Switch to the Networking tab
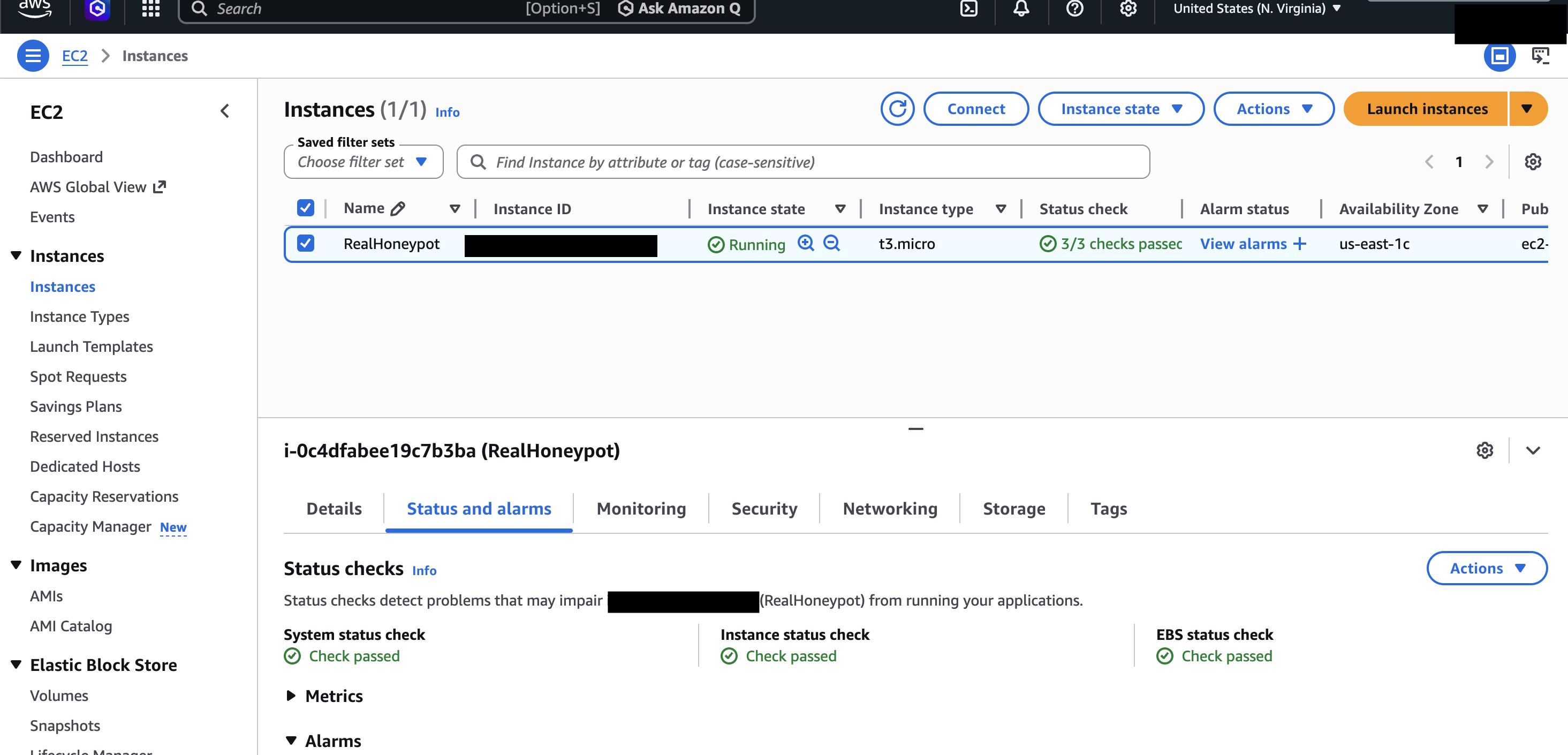The image size is (1568, 755). point(890,508)
